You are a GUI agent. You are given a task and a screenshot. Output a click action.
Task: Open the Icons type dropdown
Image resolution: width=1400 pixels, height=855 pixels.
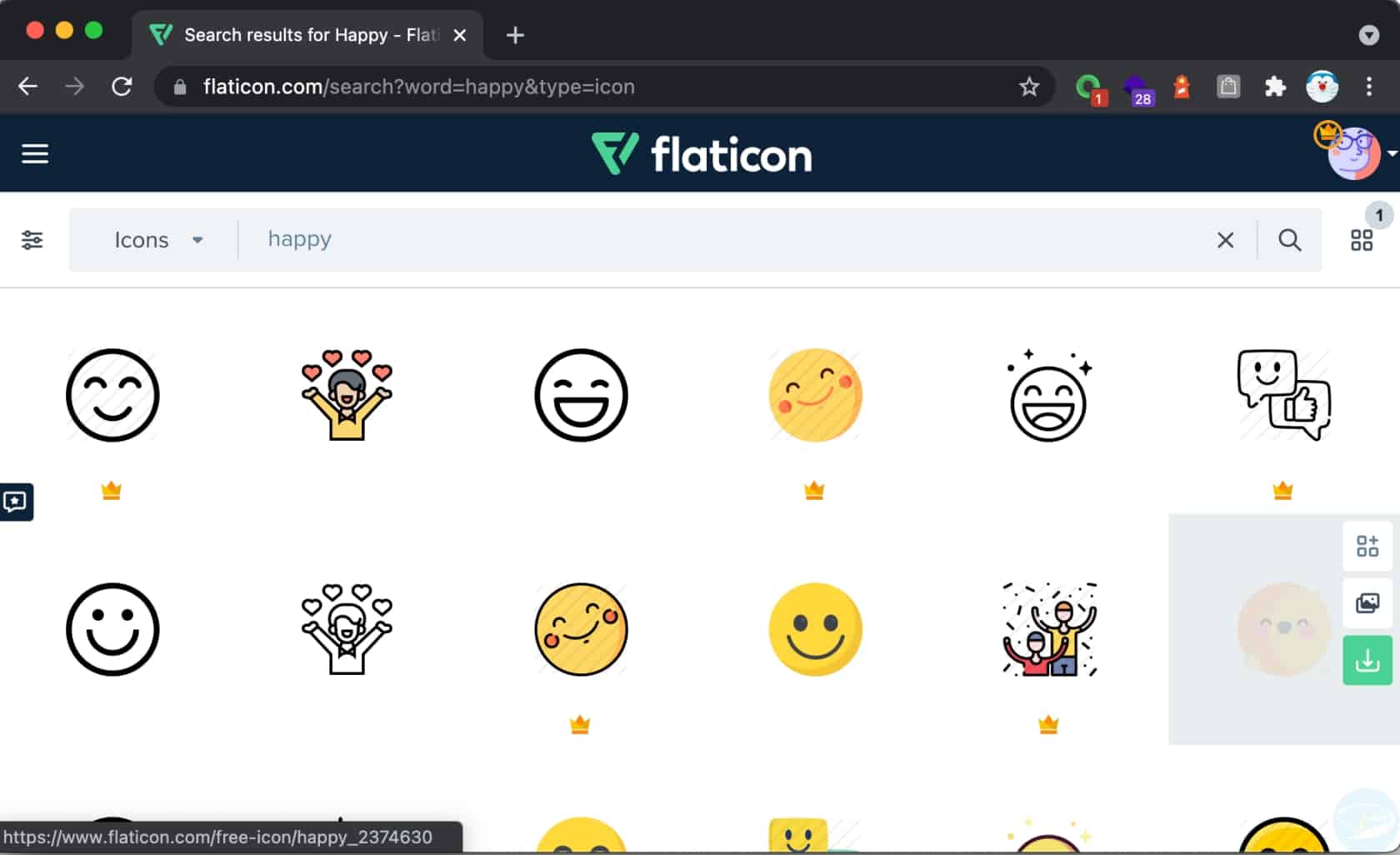coord(158,240)
